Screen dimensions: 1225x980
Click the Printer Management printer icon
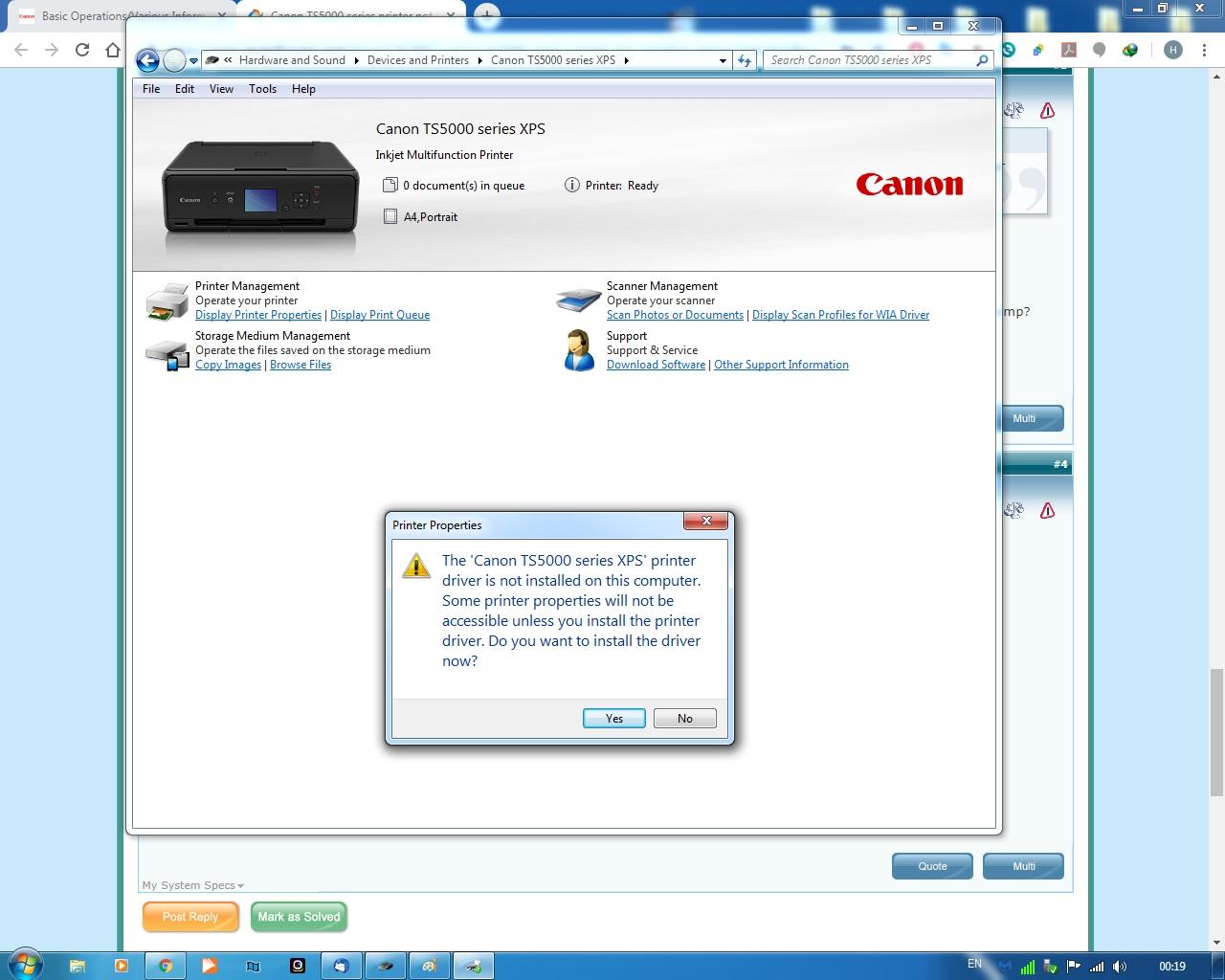pyautogui.click(x=167, y=301)
